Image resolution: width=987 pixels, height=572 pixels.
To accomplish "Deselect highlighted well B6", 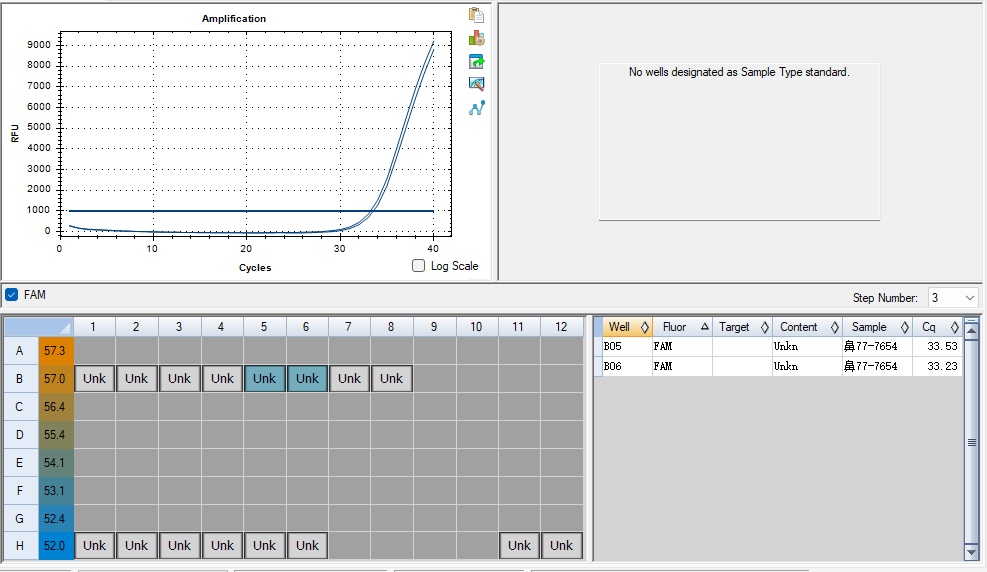I will (x=307, y=379).
